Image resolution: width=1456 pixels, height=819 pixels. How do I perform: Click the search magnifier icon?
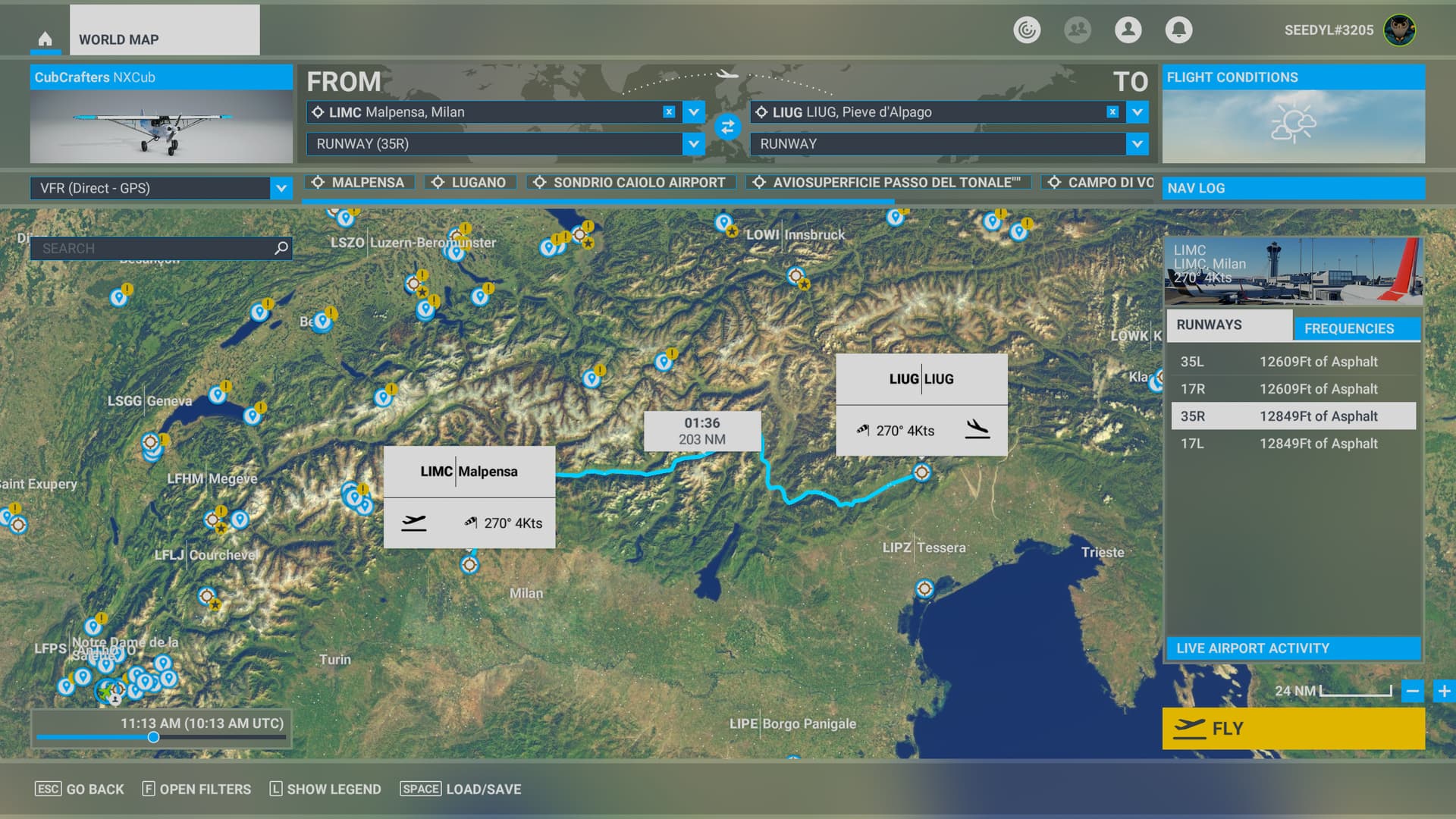[x=281, y=248]
